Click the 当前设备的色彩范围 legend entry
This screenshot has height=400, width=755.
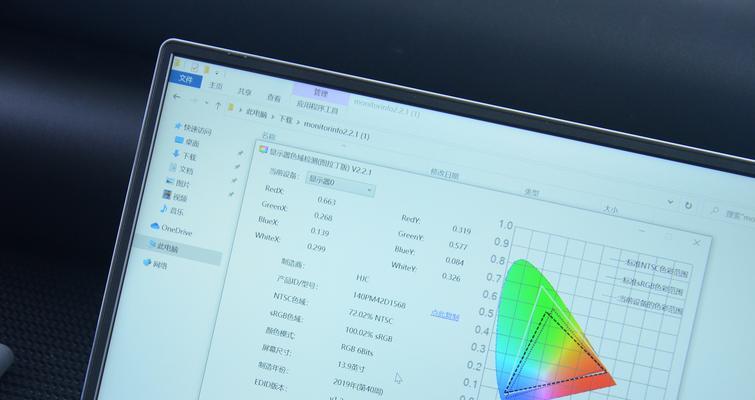point(650,305)
